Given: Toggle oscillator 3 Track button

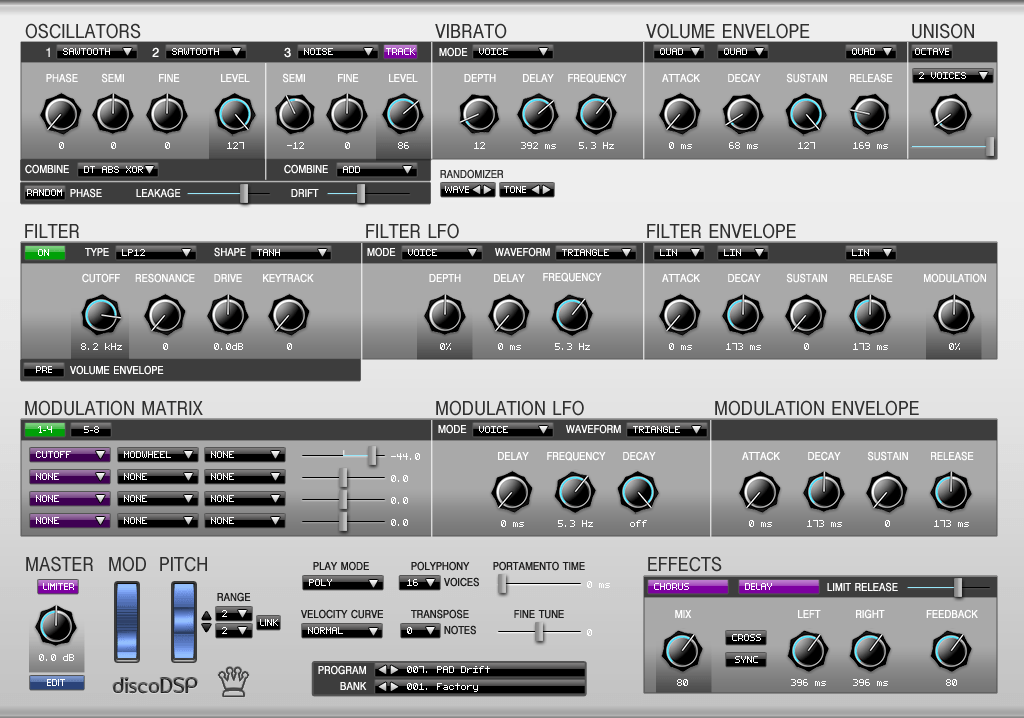Looking at the screenshot, I should tap(400, 52).
